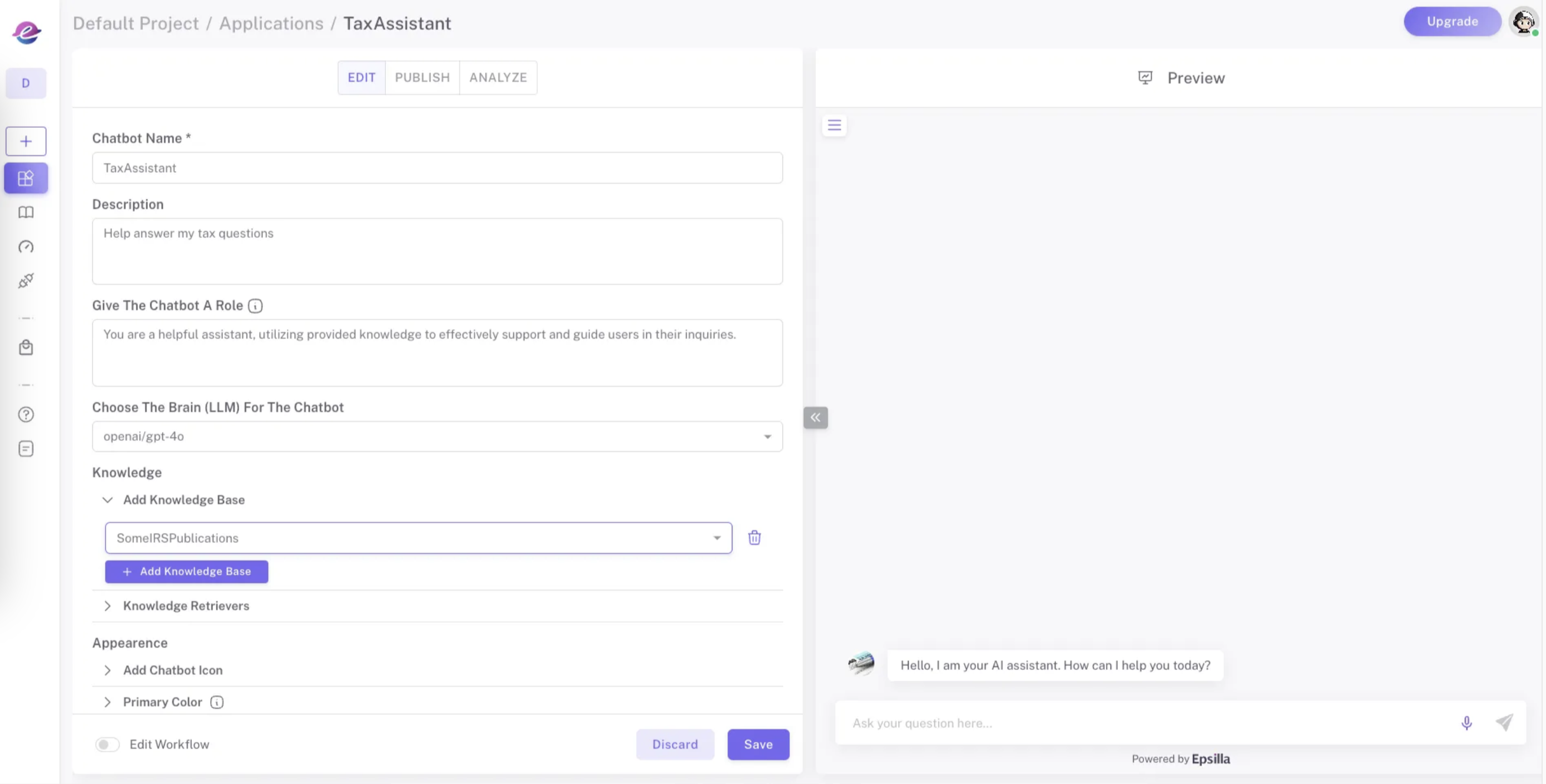1546x784 pixels.
Task: Open the knowledge base book icon
Action: (26, 212)
